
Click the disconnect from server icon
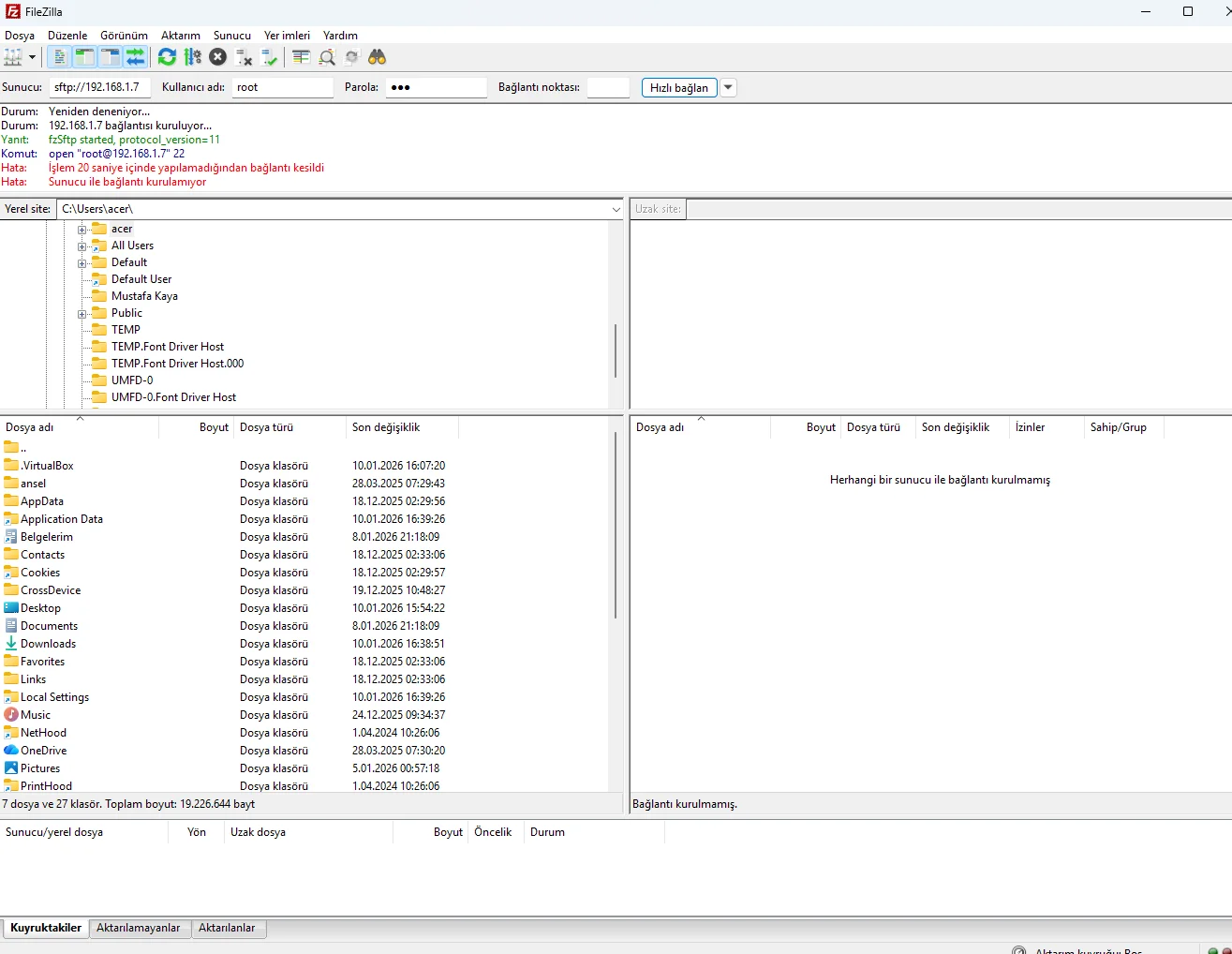(x=245, y=57)
